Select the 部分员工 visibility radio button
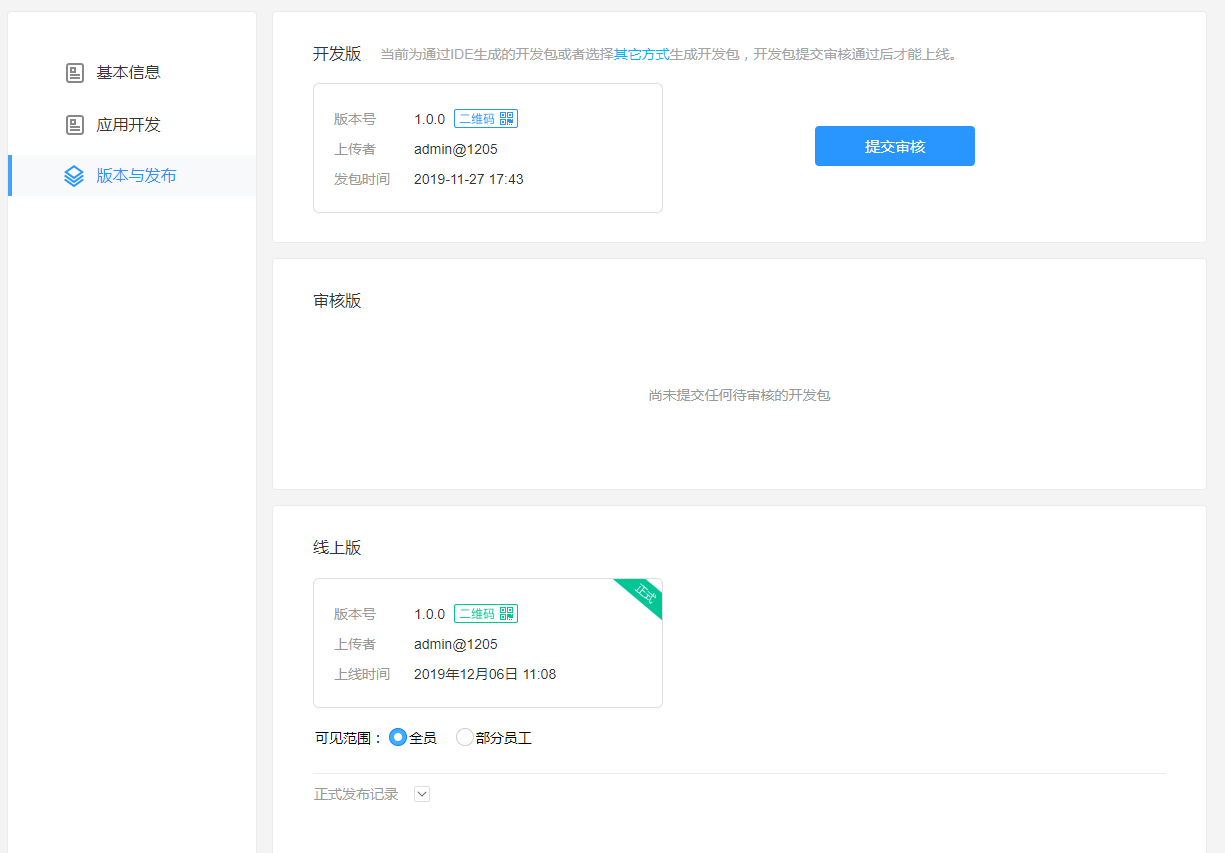This screenshot has width=1225, height=853. pyautogui.click(x=464, y=737)
